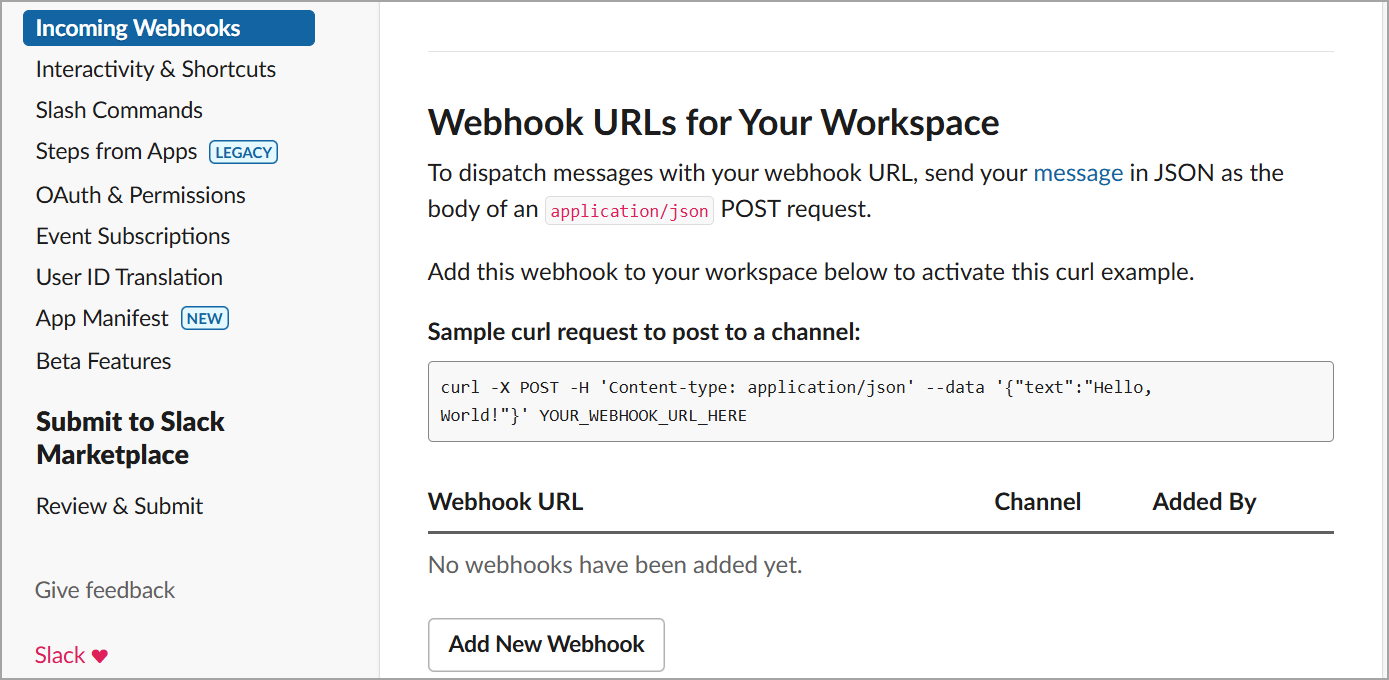Screen dimensions: 1389x680
Task: Select User ID Translation
Action: (129, 277)
